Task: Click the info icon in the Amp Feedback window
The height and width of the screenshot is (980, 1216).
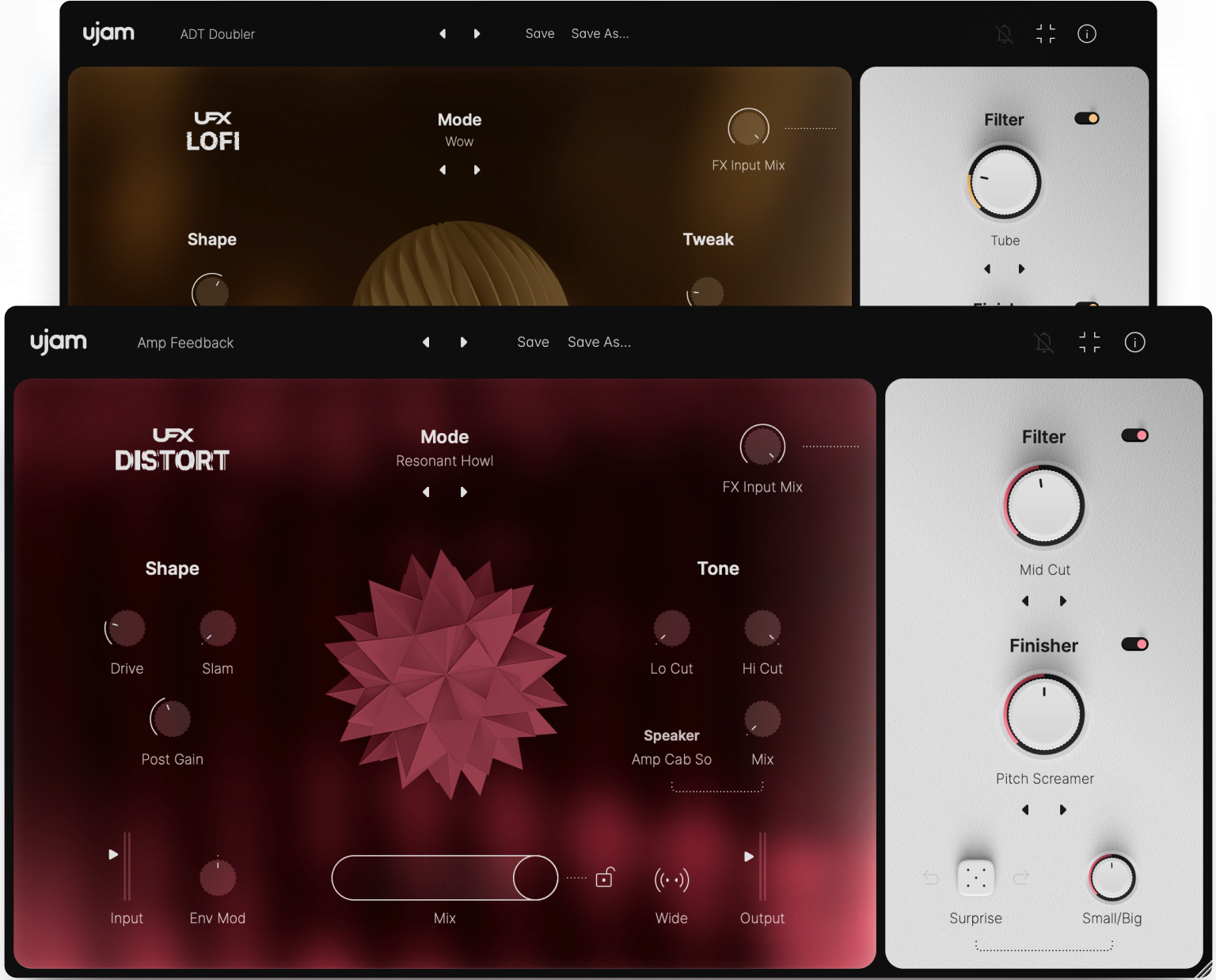Action: [x=1134, y=342]
